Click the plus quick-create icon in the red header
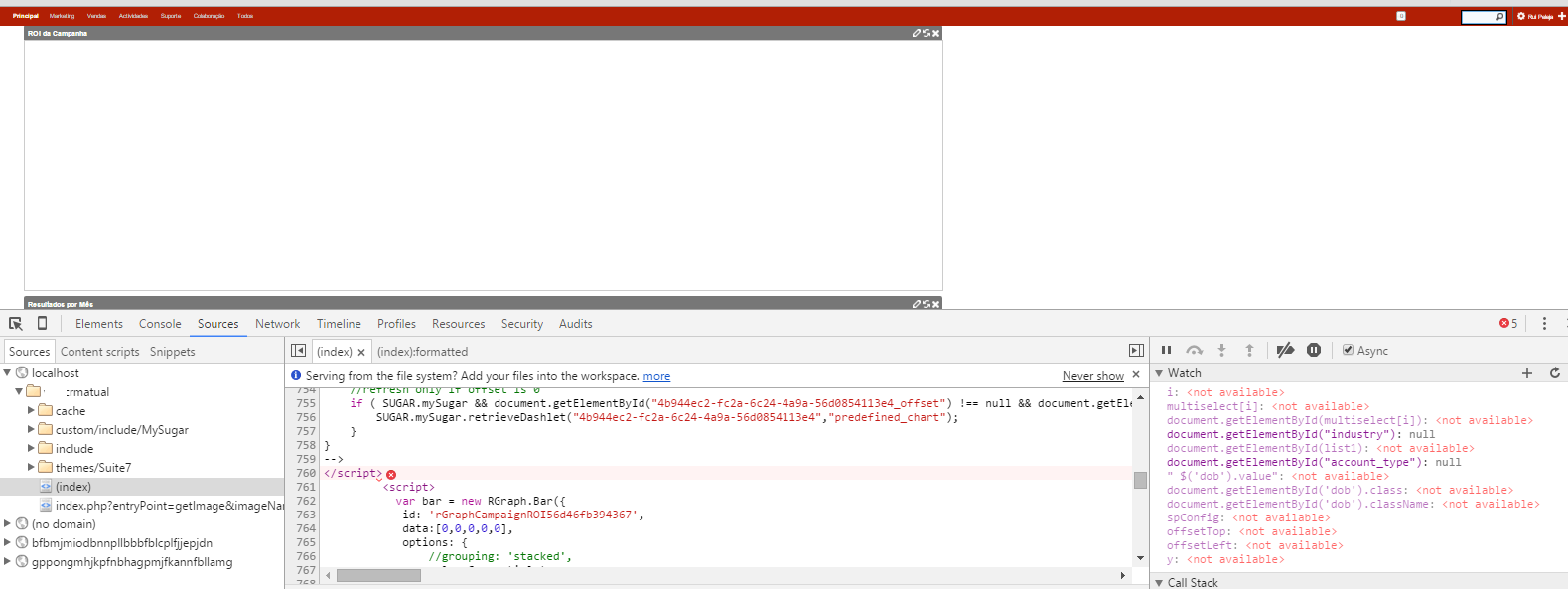 pos(1562,16)
